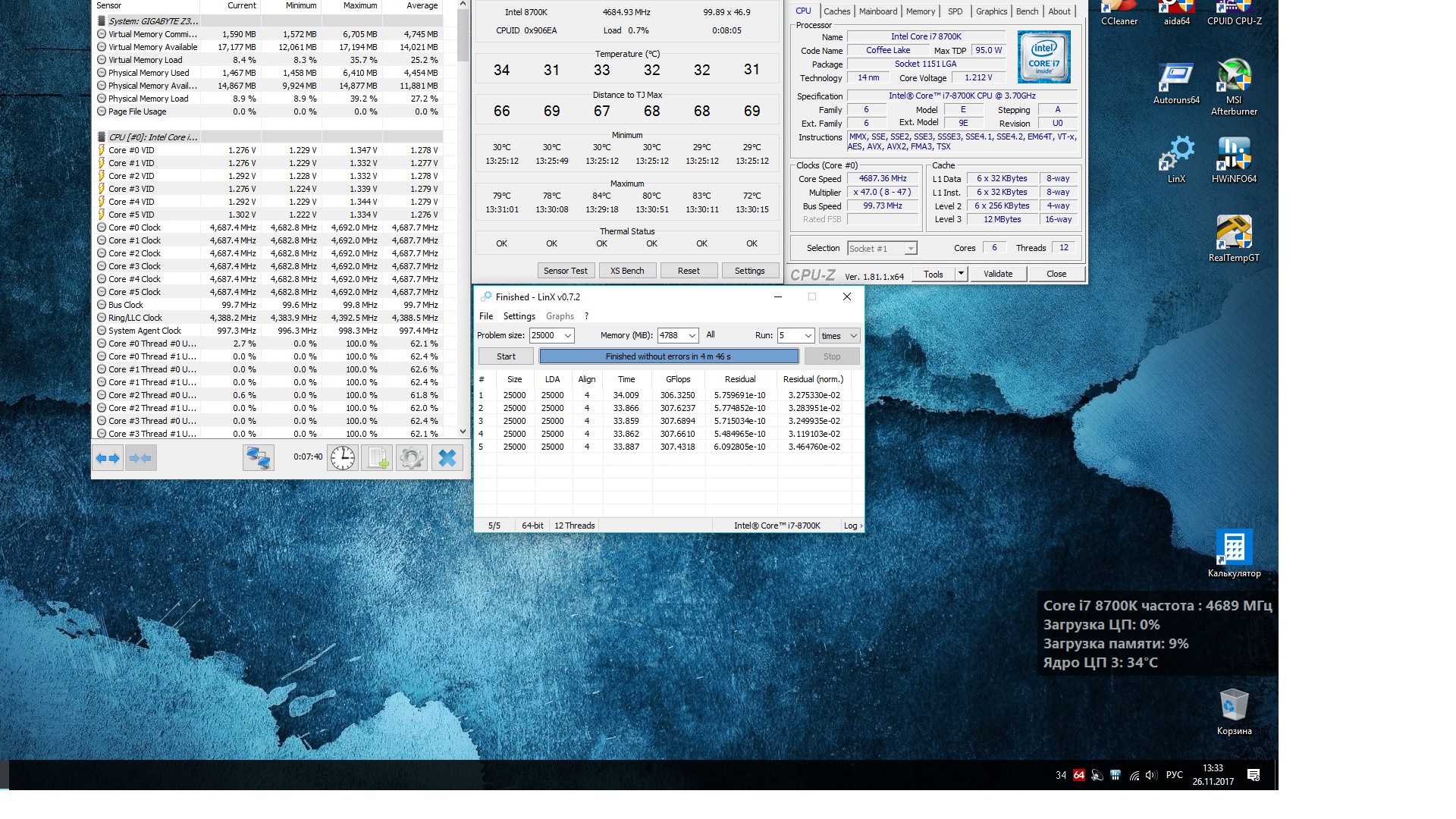Image resolution: width=1456 pixels, height=819 pixels.
Task: Open HWiNFO sensor settings gear icon
Action: point(412,458)
